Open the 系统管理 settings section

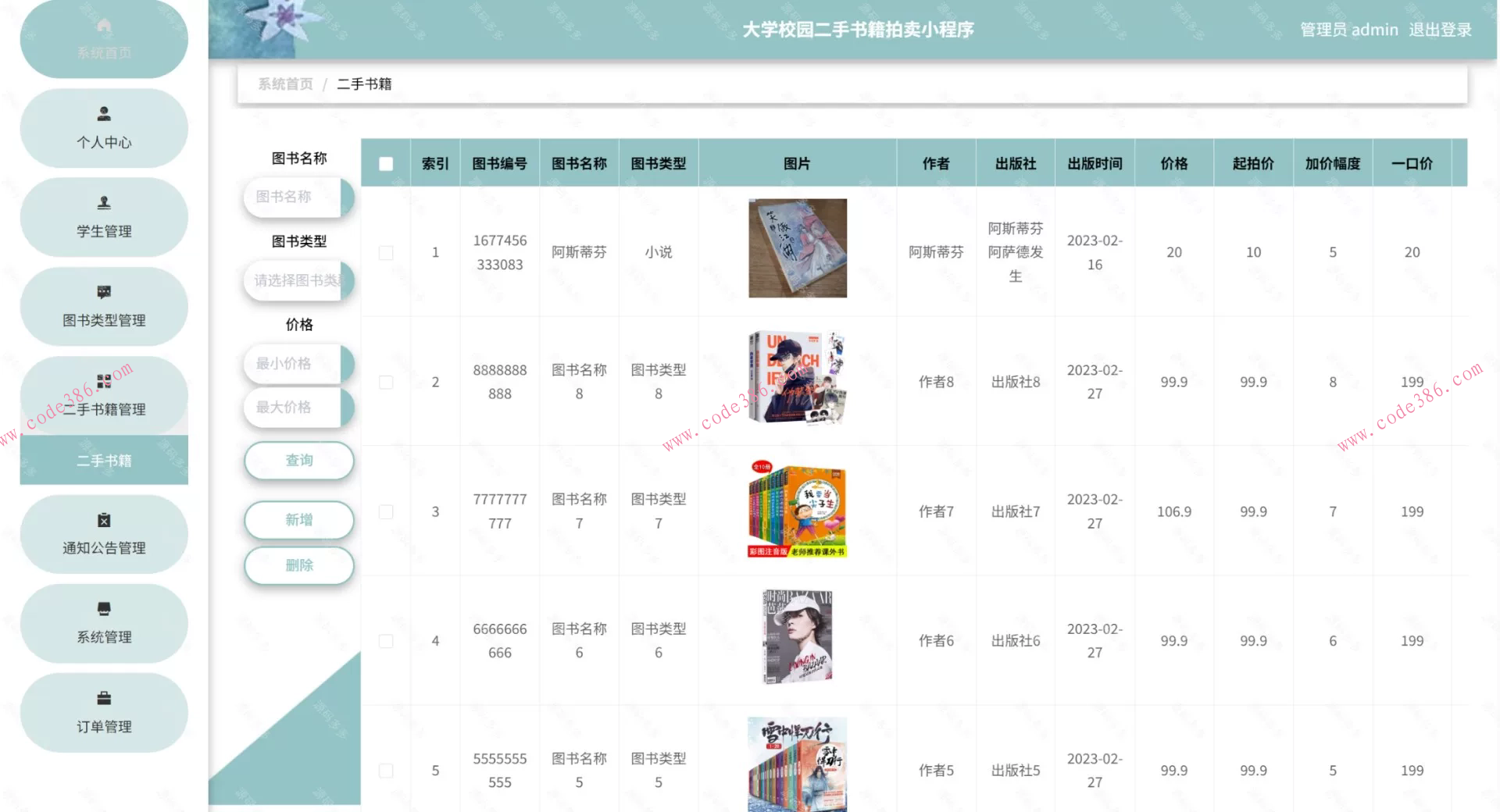pos(103,624)
